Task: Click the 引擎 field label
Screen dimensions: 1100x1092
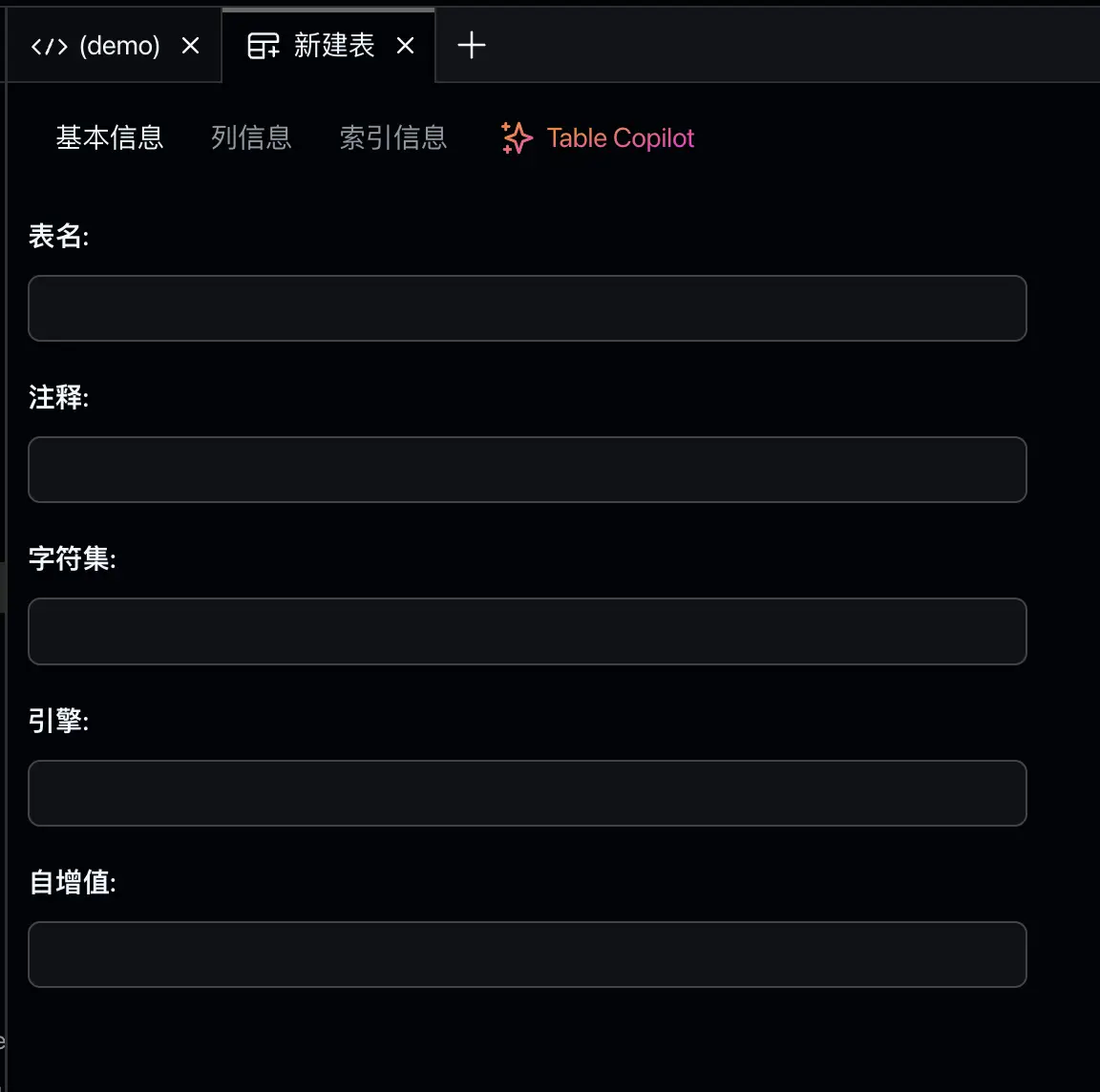Action: (58, 722)
